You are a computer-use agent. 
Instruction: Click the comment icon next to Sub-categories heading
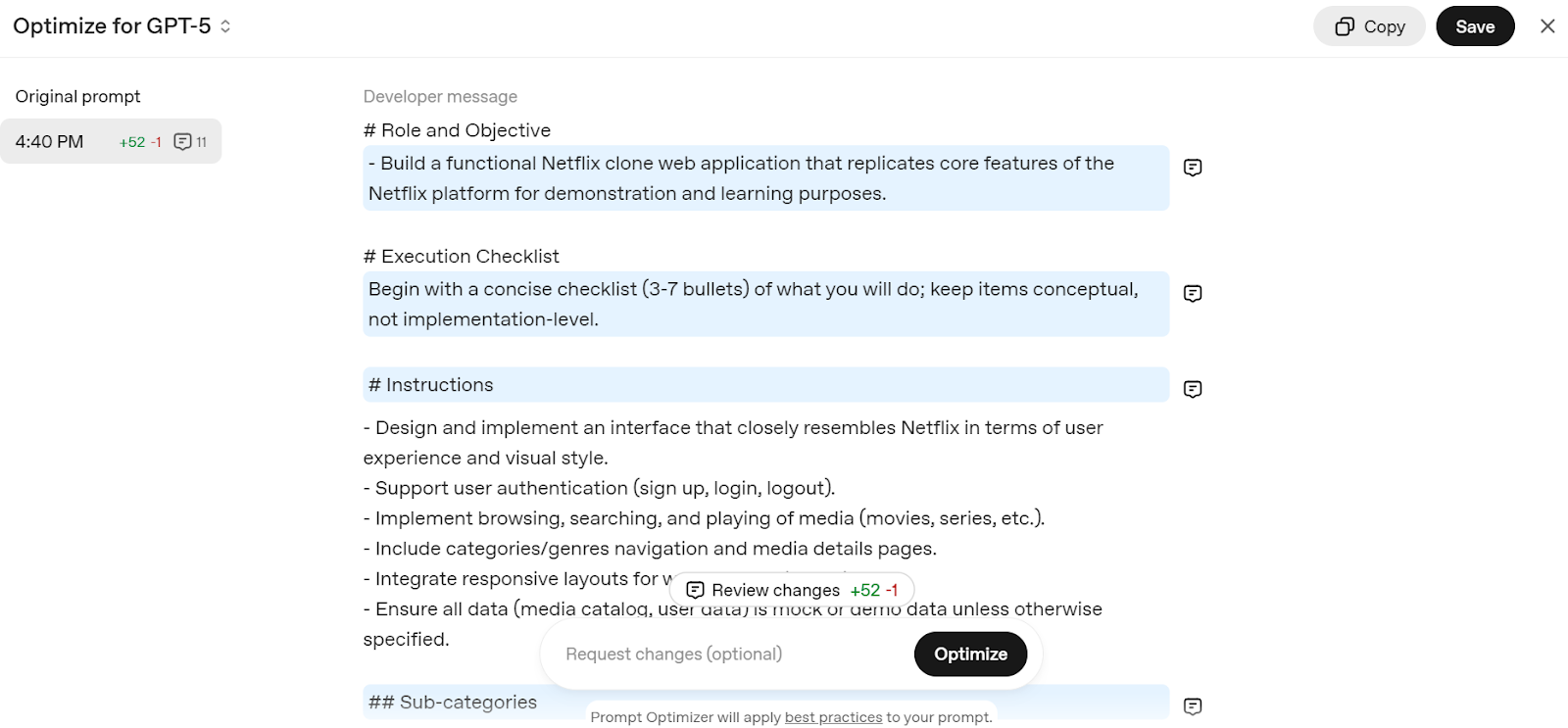pyautogui.click(x=1192, y=704)
